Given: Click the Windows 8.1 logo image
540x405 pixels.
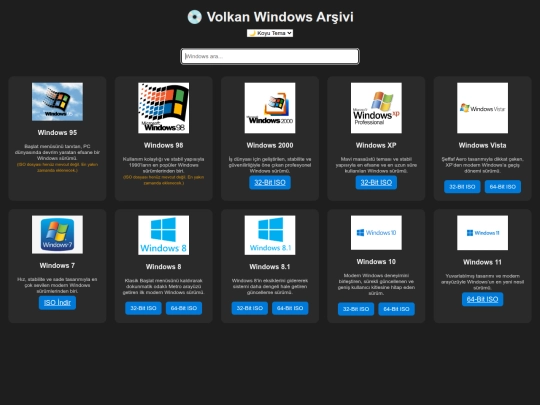Looking at the screenshot, I should click(x=270, y=235).
